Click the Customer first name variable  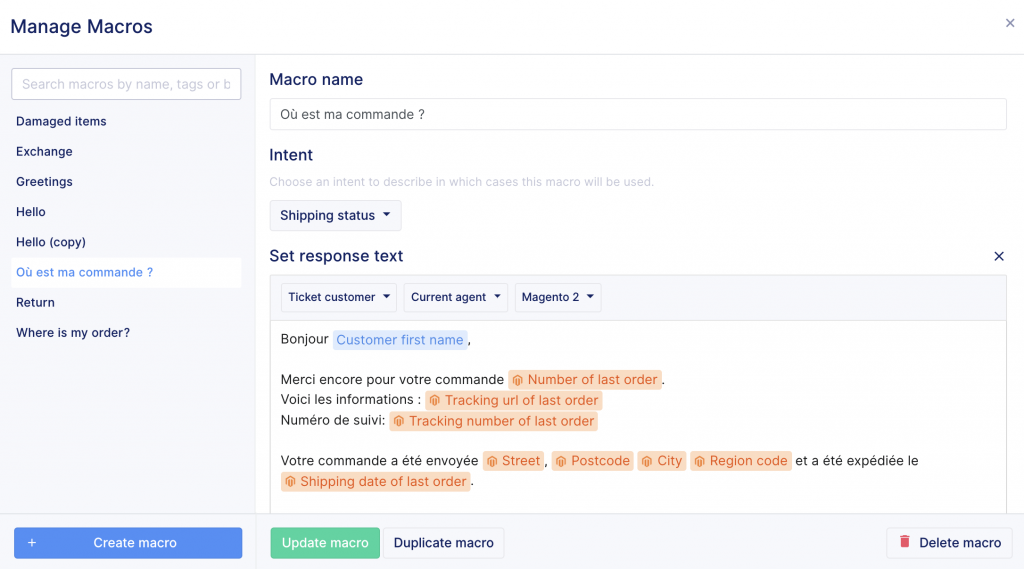point(400,340)
